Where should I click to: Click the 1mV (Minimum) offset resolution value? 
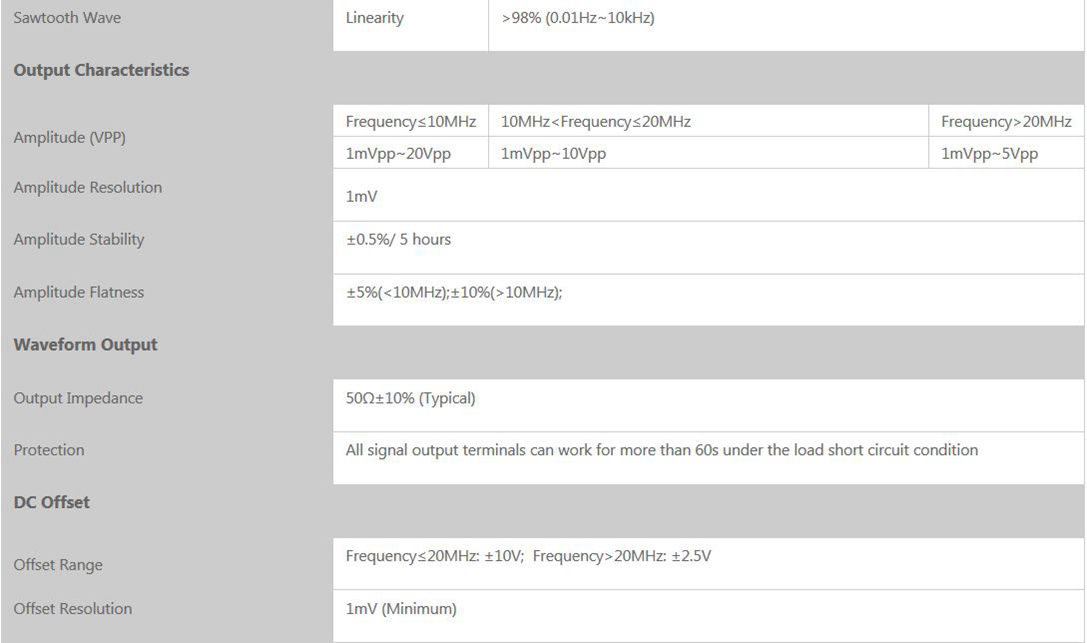pos(401,608)
